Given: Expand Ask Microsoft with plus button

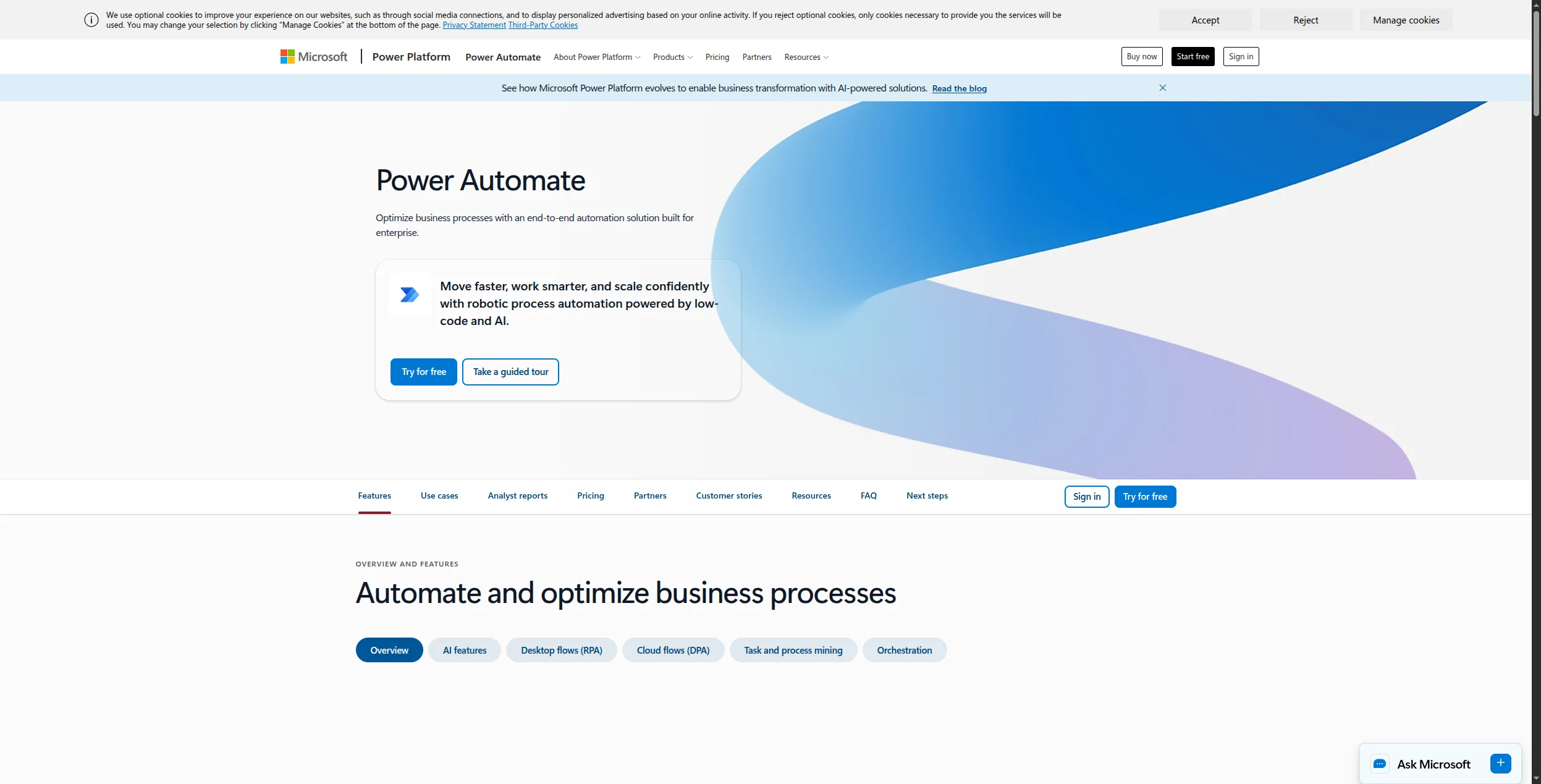Looking at the screenshot, I should coord(1501,764).
